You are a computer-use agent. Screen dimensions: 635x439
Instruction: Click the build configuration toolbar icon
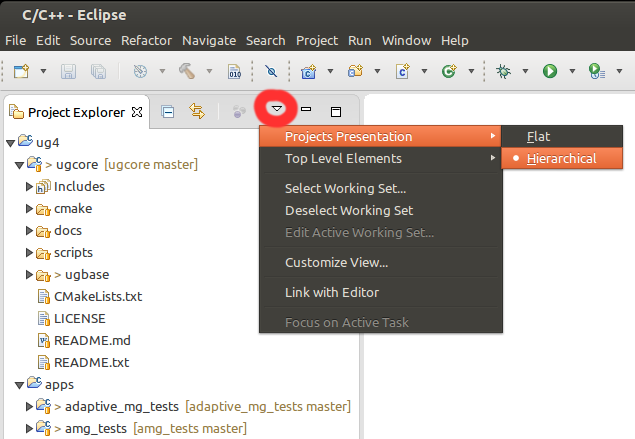140,71
